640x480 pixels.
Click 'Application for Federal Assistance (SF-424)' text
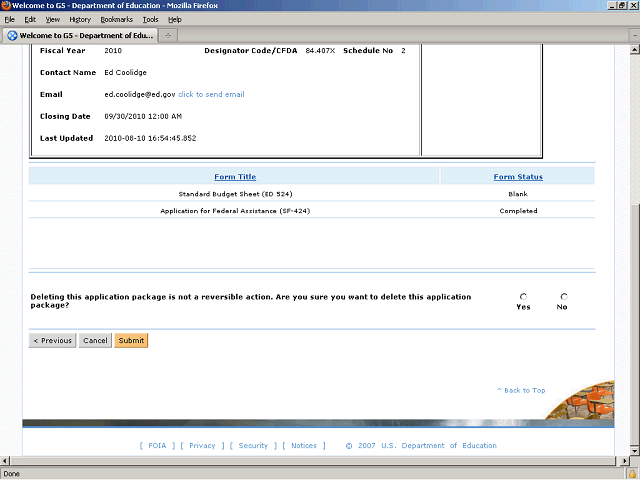(235, 211)
